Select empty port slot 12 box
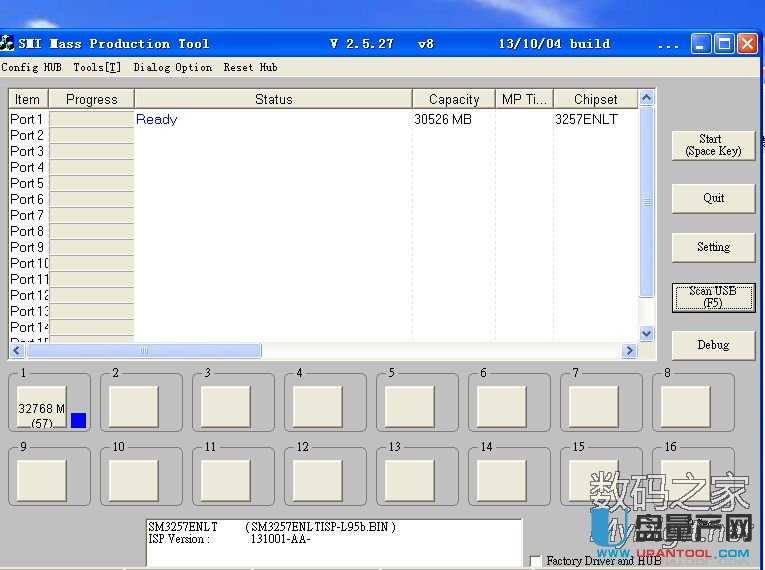This screenshot has height=570, width=765. click(x=318, y=480)
